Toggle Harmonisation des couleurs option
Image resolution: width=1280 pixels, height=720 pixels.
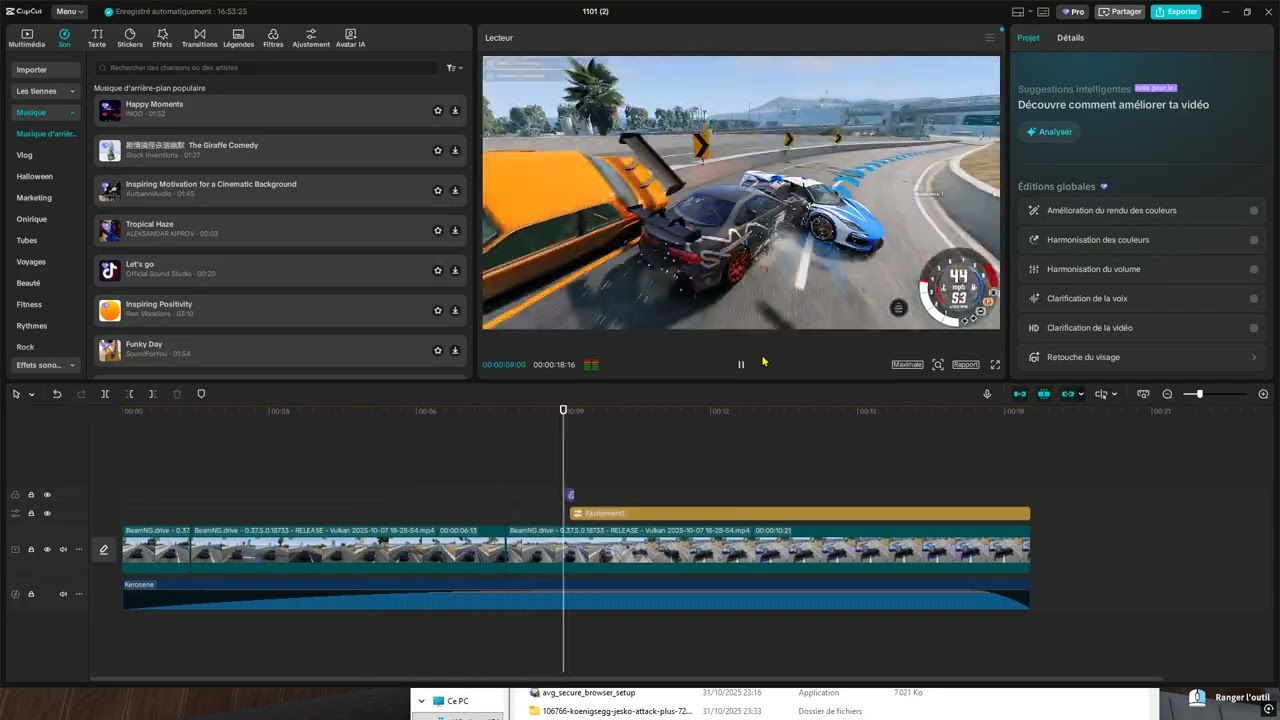click(x=1254, y=240)
